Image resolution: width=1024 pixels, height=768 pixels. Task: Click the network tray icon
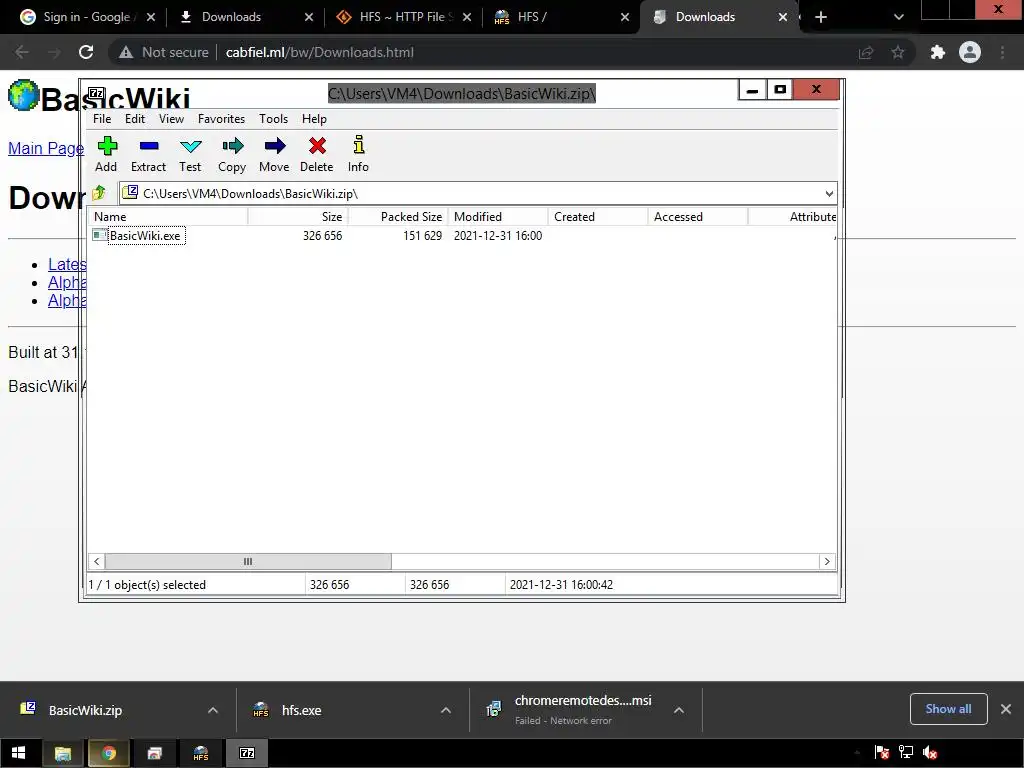click(906, 753)
